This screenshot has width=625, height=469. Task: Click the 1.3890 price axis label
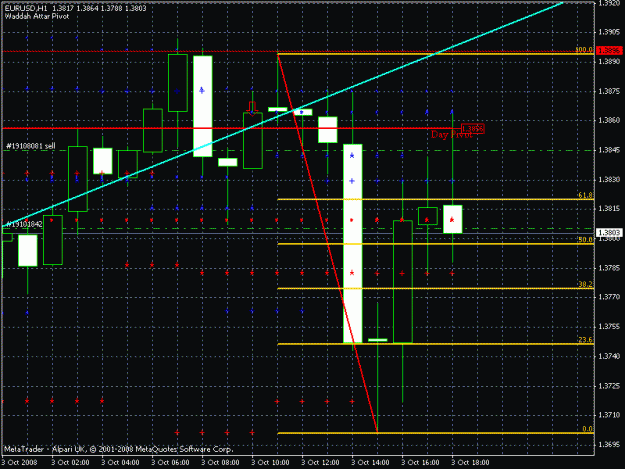609,62
